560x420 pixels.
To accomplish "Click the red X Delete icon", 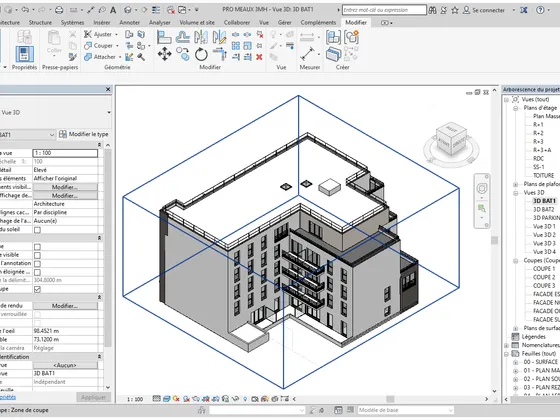I will [259, 56].
